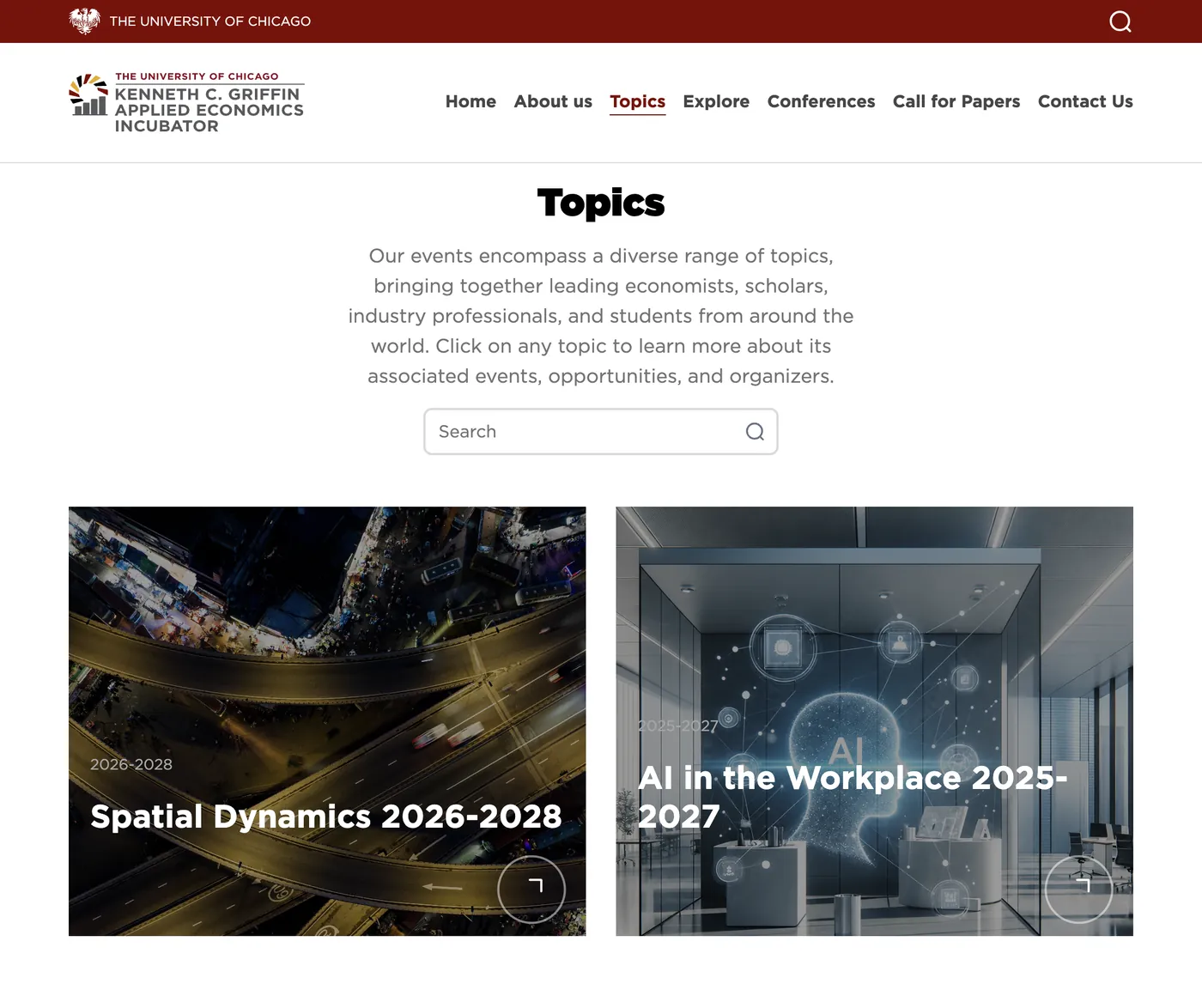Screen dimensions: 1202x1008
Task: Open the Call for Papers page
Action: (956, 101)
